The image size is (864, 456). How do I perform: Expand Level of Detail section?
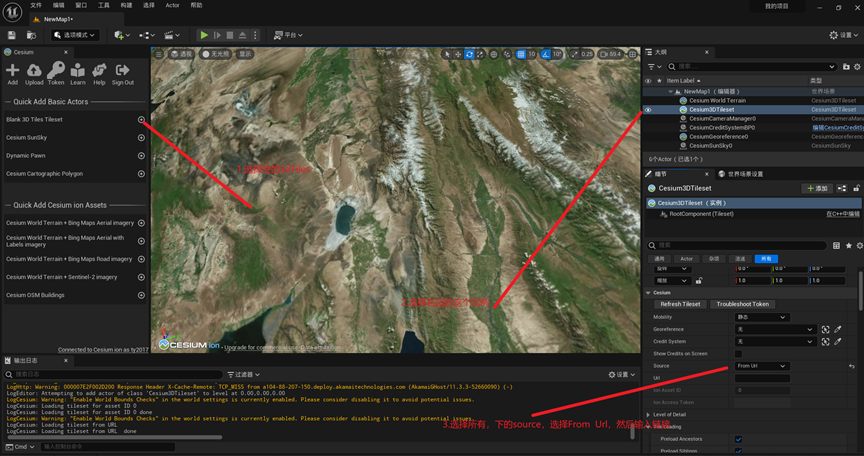(649, 415)
